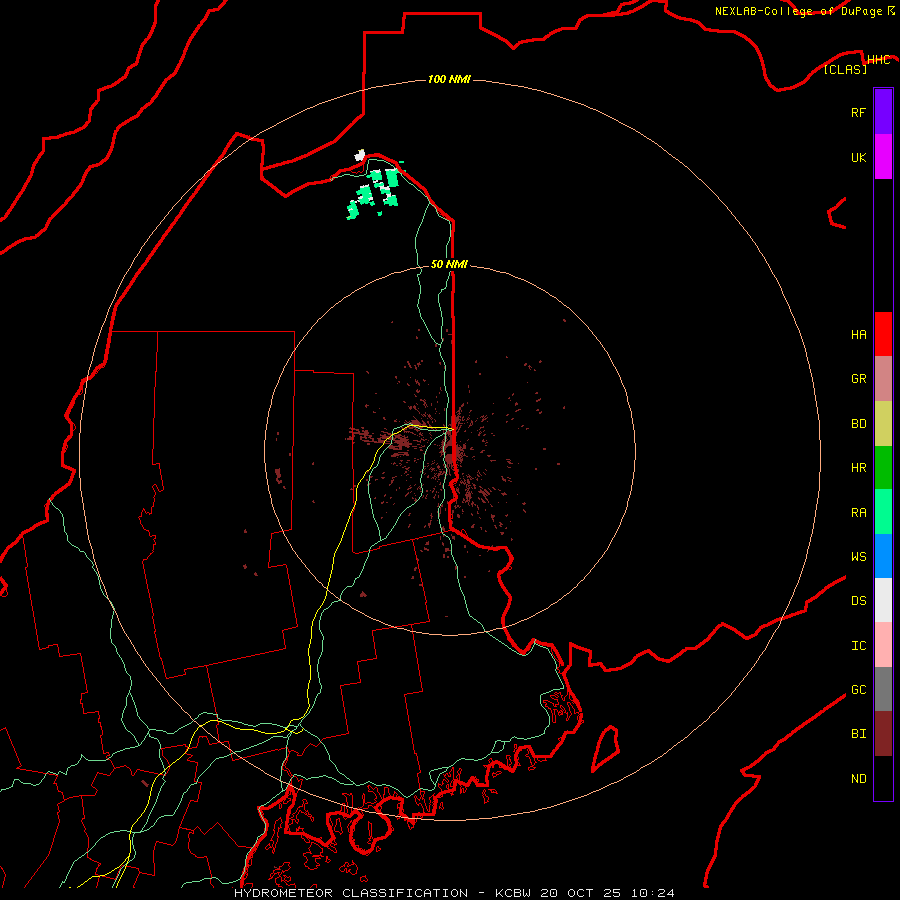Click the HYDROMETEOR CLASSIFICATION title text

click(x=351, y=893)
